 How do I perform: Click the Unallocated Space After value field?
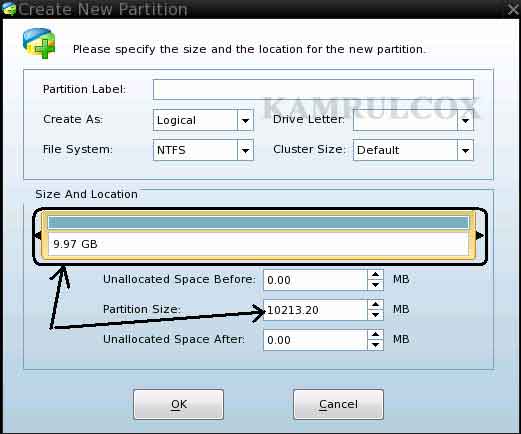point(315,340)
